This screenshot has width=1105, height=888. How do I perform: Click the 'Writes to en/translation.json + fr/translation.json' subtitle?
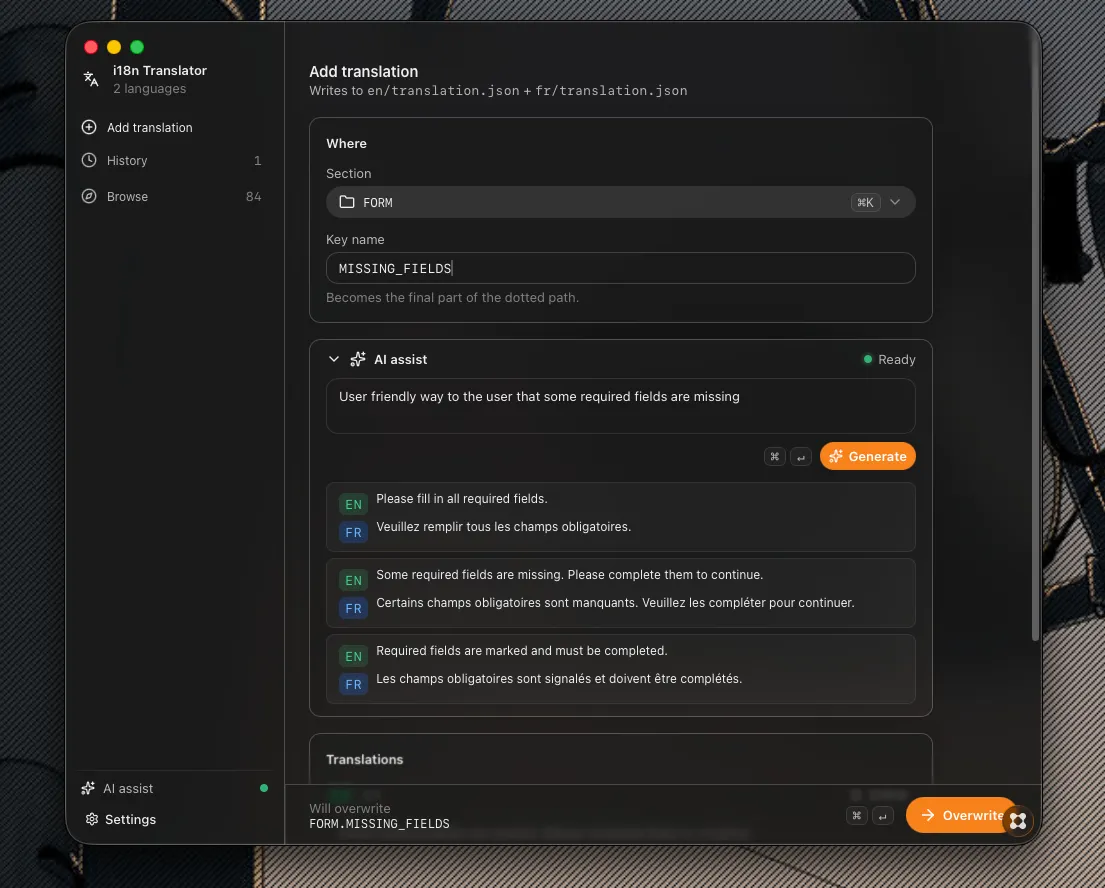pos(498,91)
